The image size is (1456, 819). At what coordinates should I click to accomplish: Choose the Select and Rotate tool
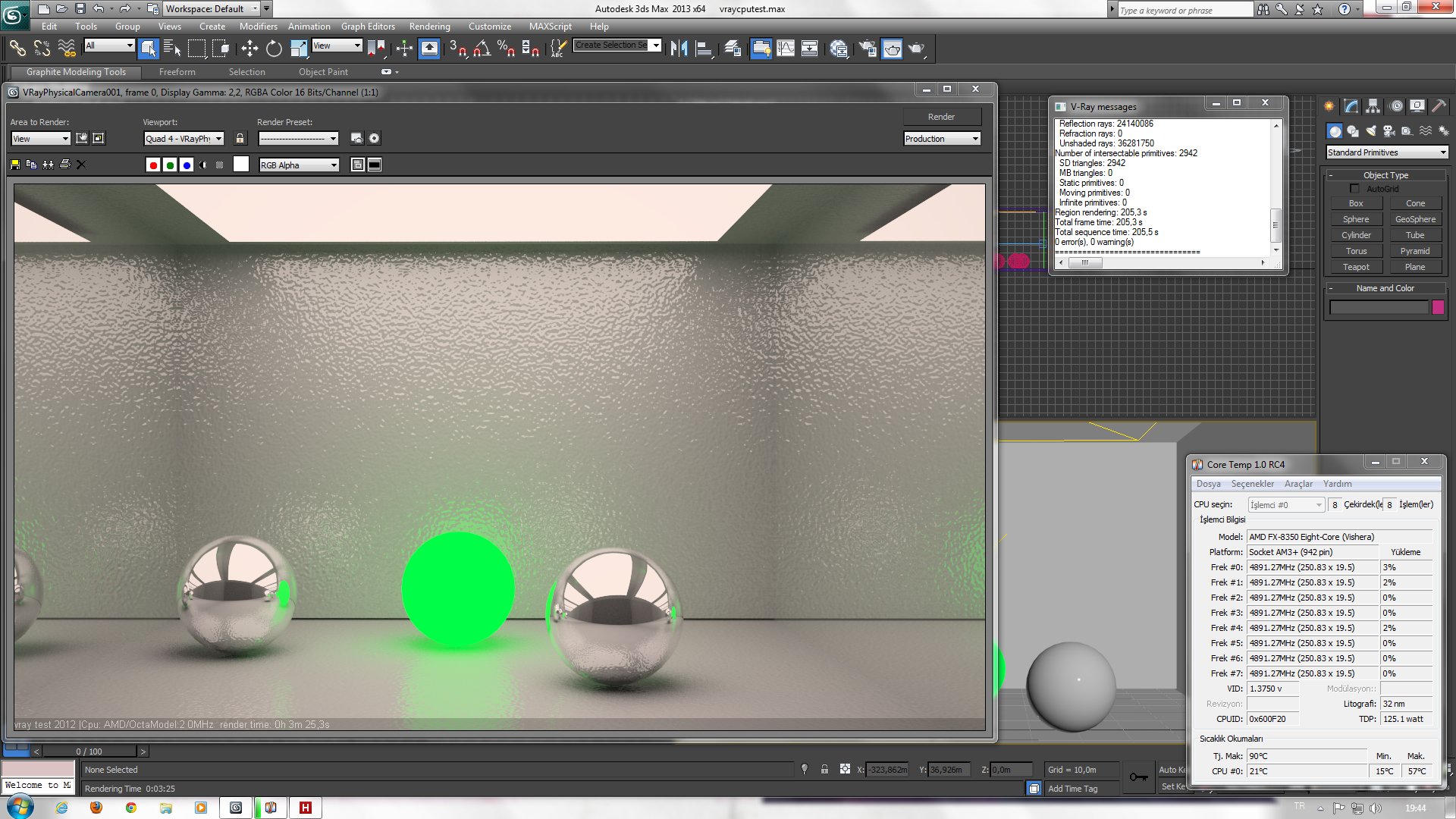(x=274, y=49)
